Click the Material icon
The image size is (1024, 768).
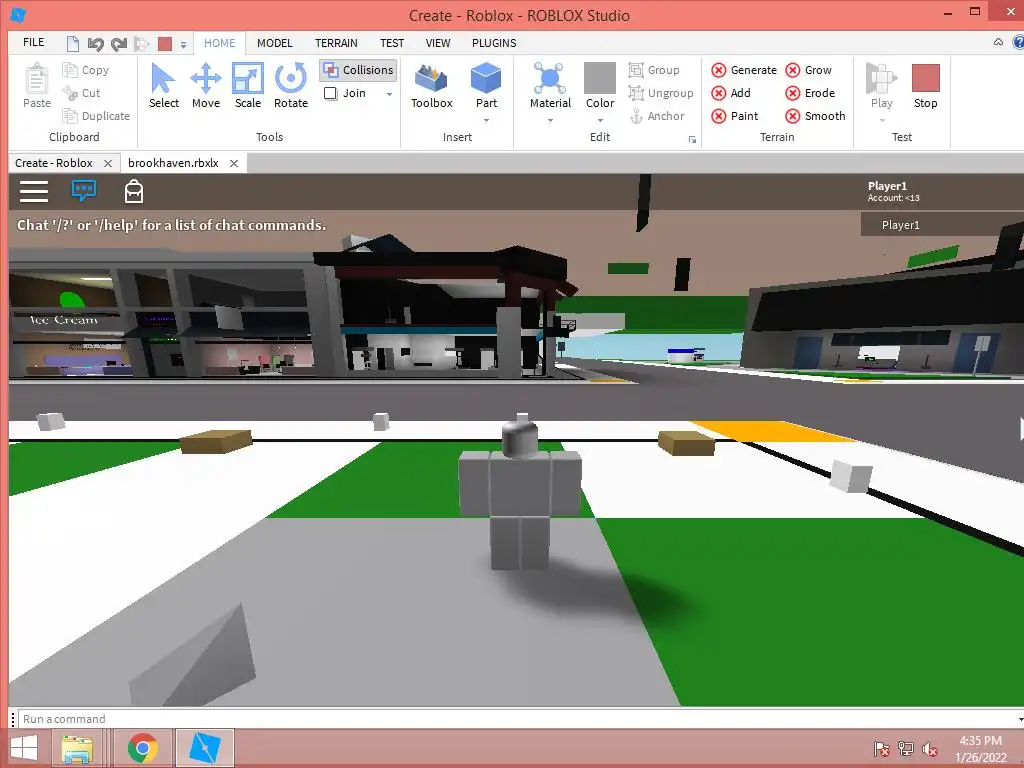550,78
